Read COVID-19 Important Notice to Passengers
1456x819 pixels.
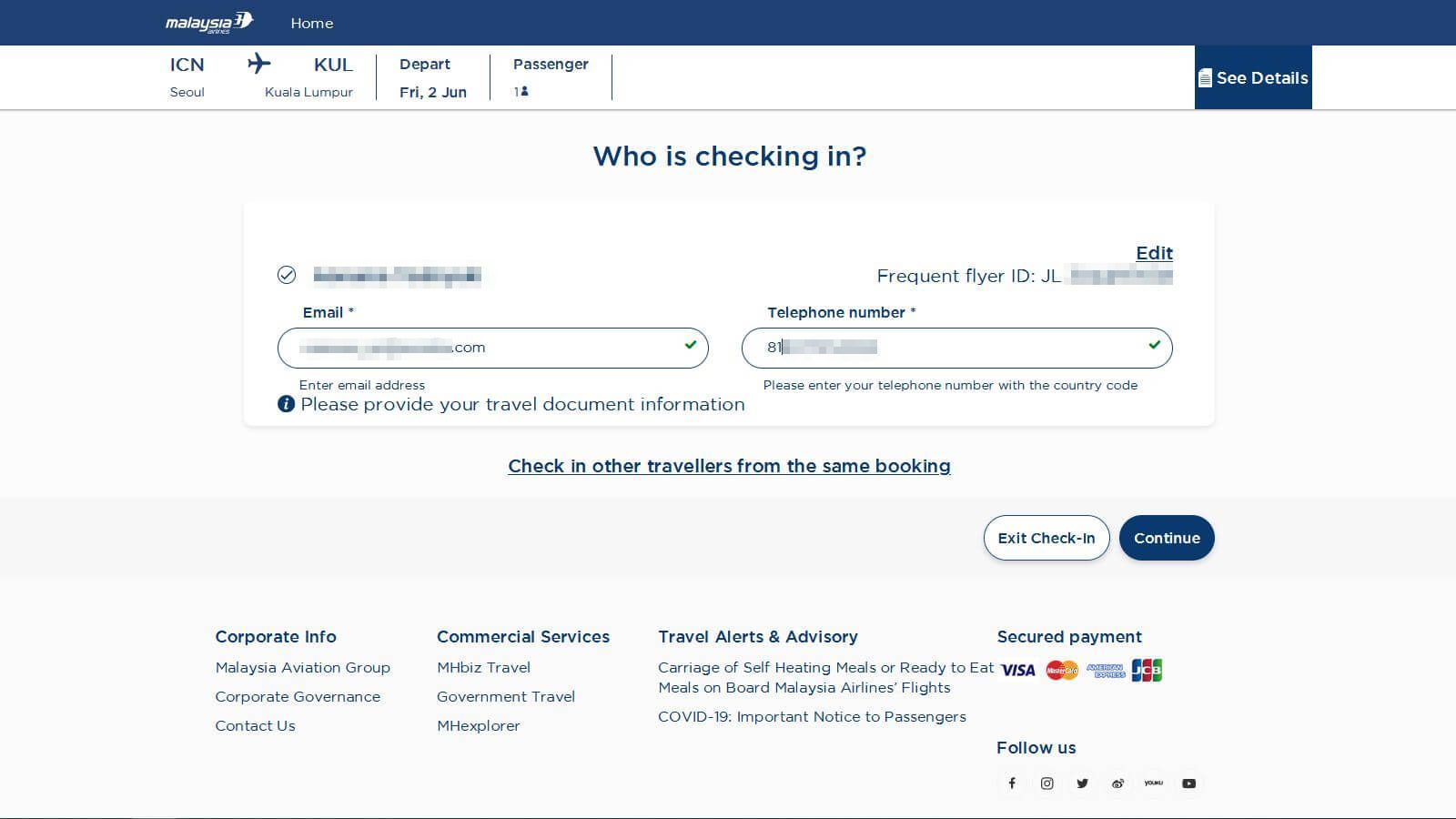[x=812, y=716]
